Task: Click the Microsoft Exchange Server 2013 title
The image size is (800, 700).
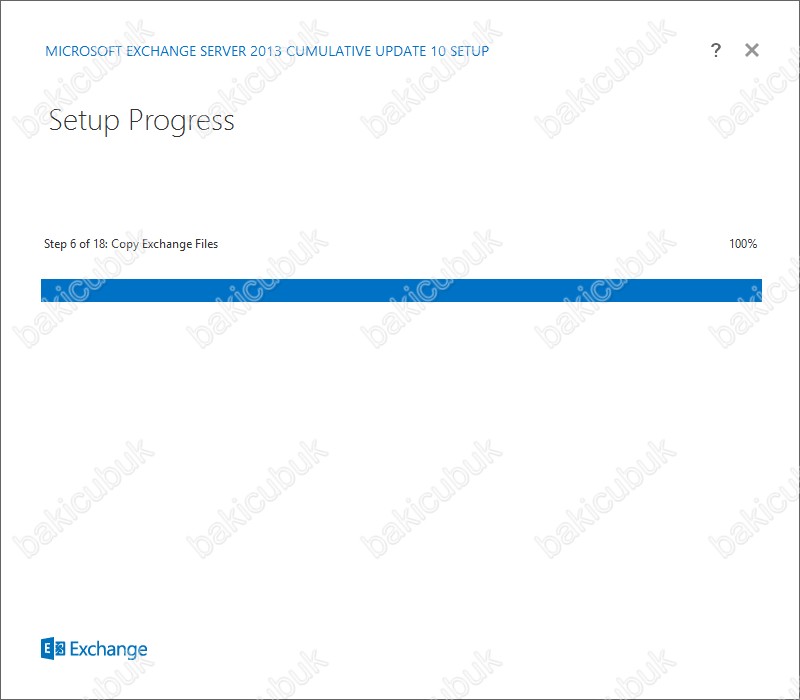Action: click(163, 51)
